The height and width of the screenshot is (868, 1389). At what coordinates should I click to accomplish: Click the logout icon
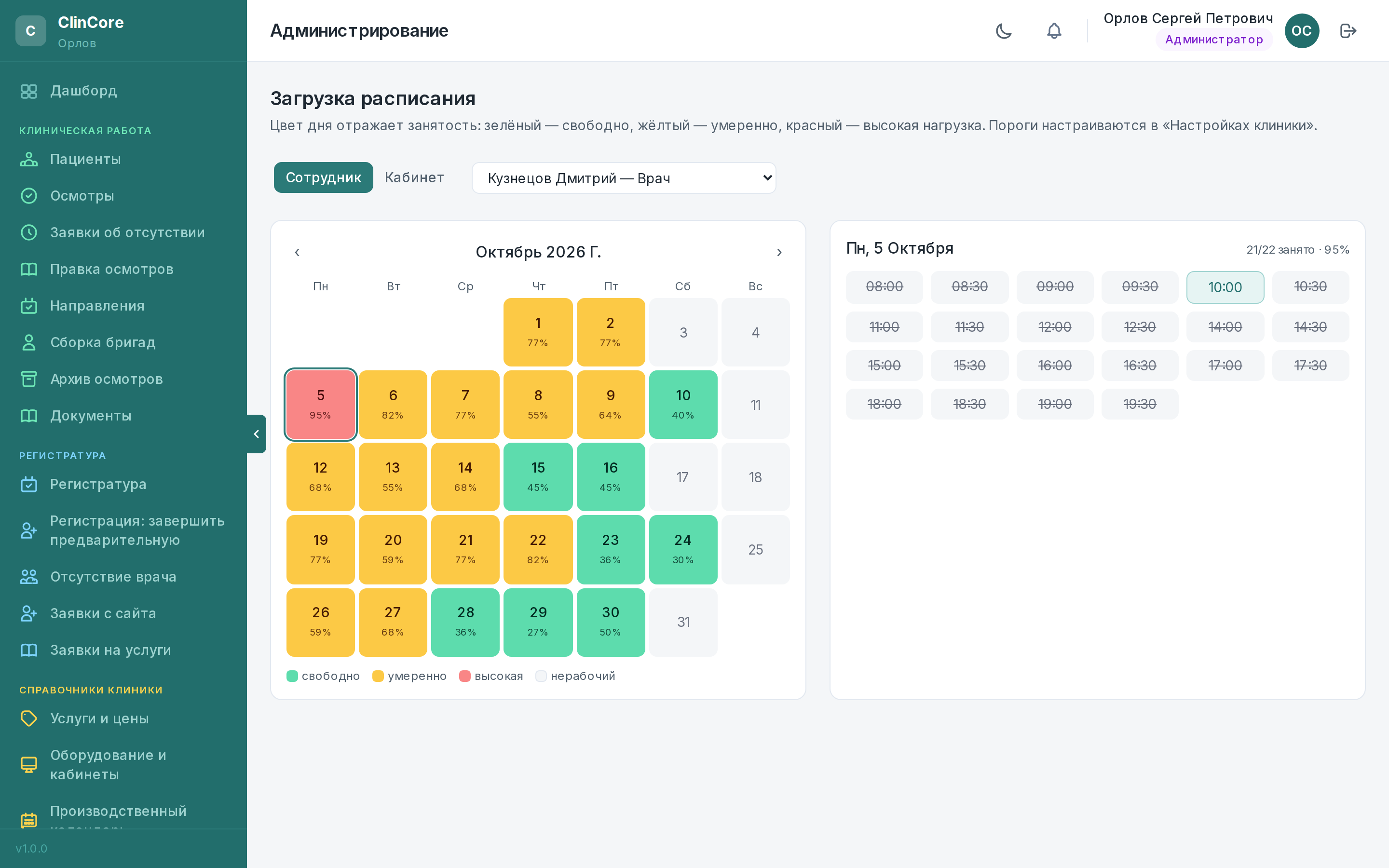1348,30
